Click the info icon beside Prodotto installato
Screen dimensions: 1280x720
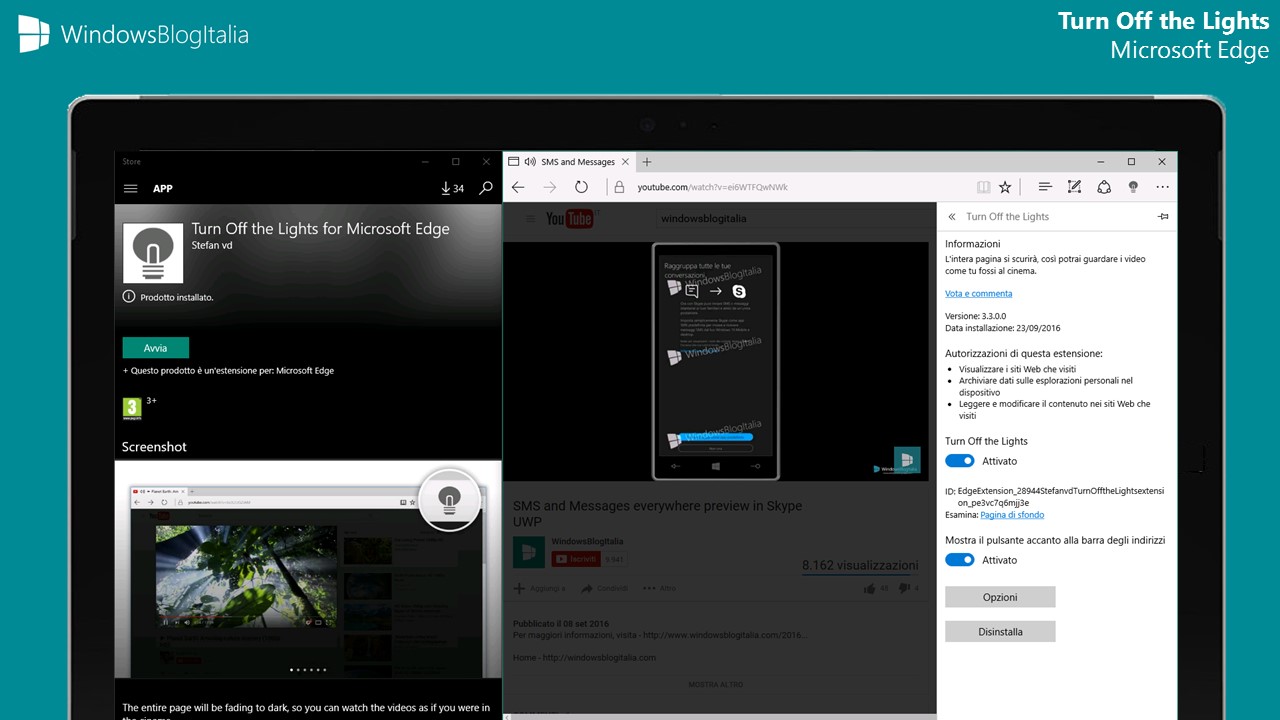tap(129, 297)
